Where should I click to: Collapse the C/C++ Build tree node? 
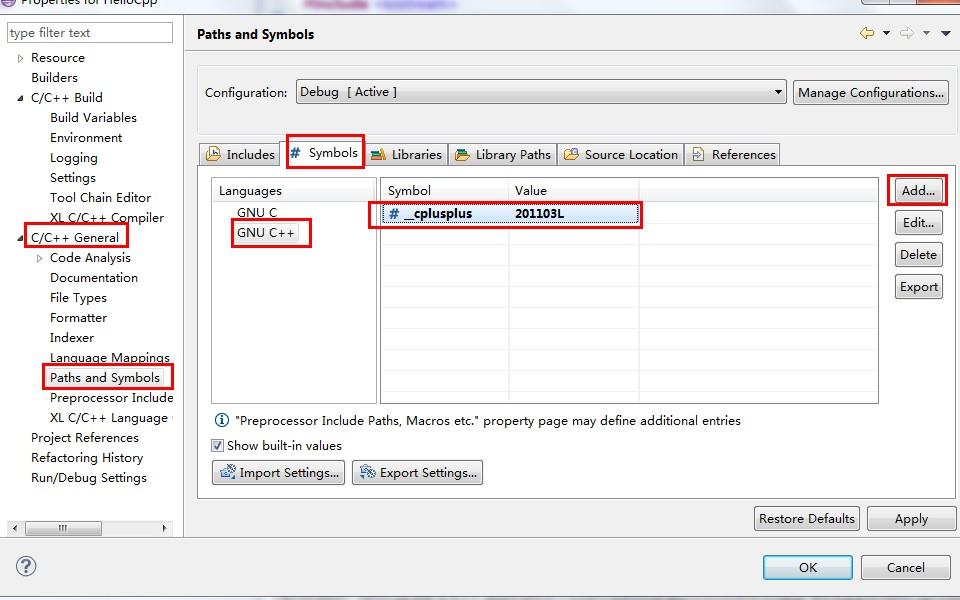[x=20, y=98]
